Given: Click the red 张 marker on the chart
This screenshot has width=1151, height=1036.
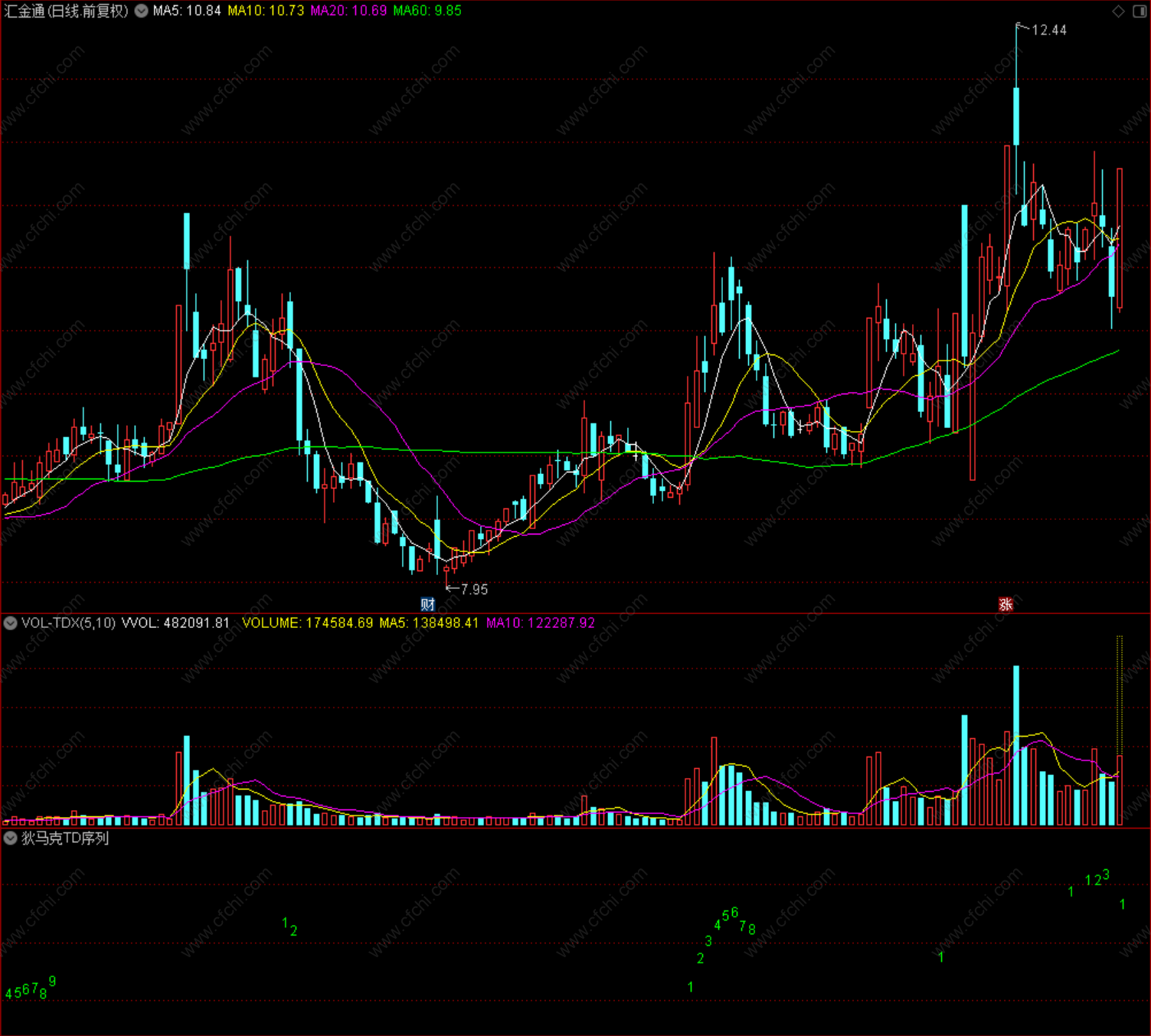Looking at the screenshot, I should [1005, 604].
